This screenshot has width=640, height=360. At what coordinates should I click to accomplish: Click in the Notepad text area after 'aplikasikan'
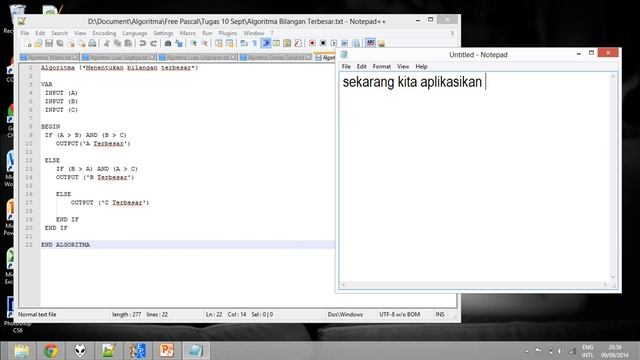coord(485,82)
